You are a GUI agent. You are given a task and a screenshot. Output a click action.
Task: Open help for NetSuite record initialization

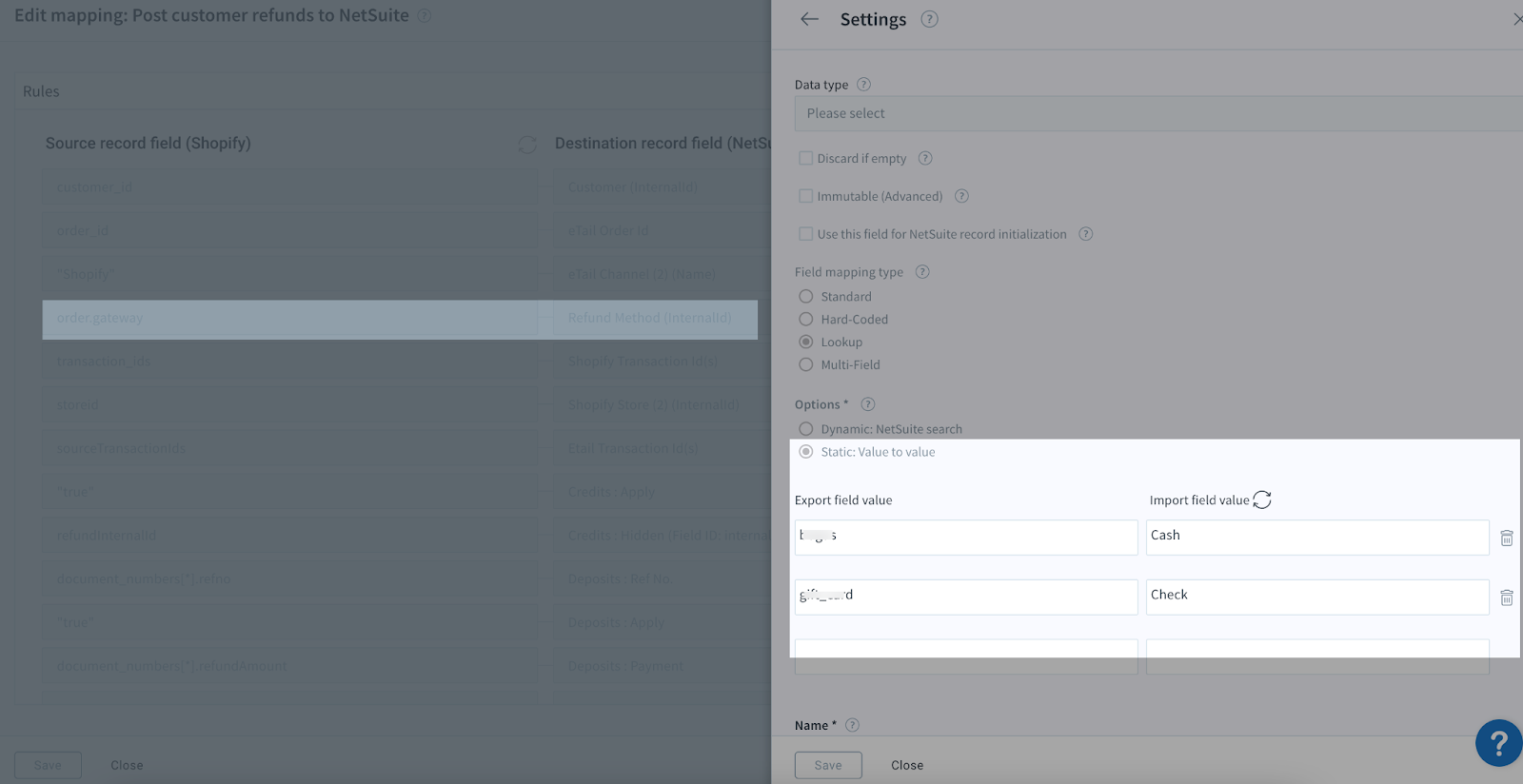pyautogui.click(x=1085, y=234)
